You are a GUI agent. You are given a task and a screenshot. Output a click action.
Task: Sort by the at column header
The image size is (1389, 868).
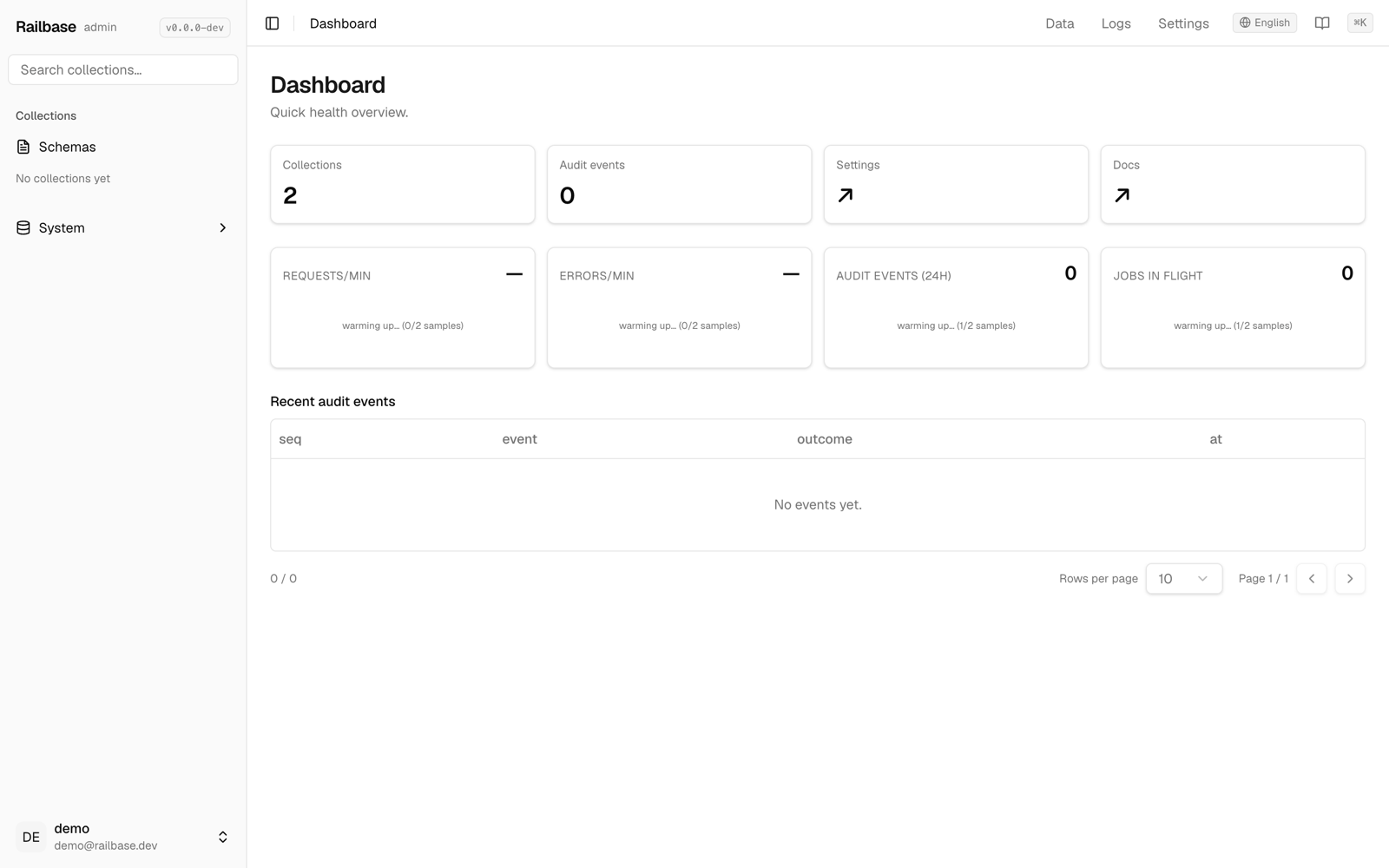click(x=1215, y=439)
